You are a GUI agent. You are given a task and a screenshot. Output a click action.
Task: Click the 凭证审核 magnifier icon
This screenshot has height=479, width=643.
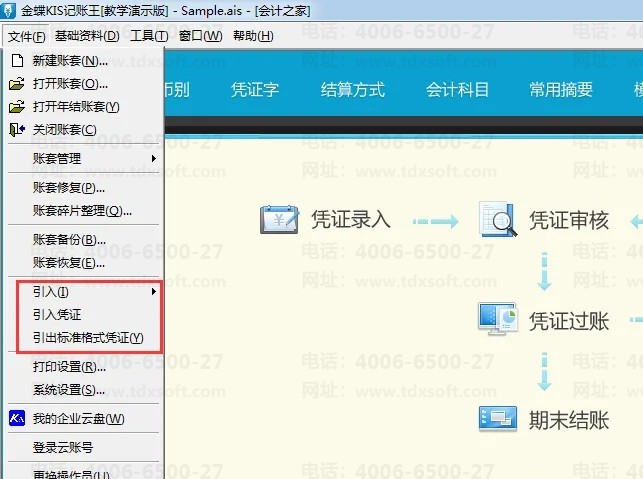(x=497, y=219)
